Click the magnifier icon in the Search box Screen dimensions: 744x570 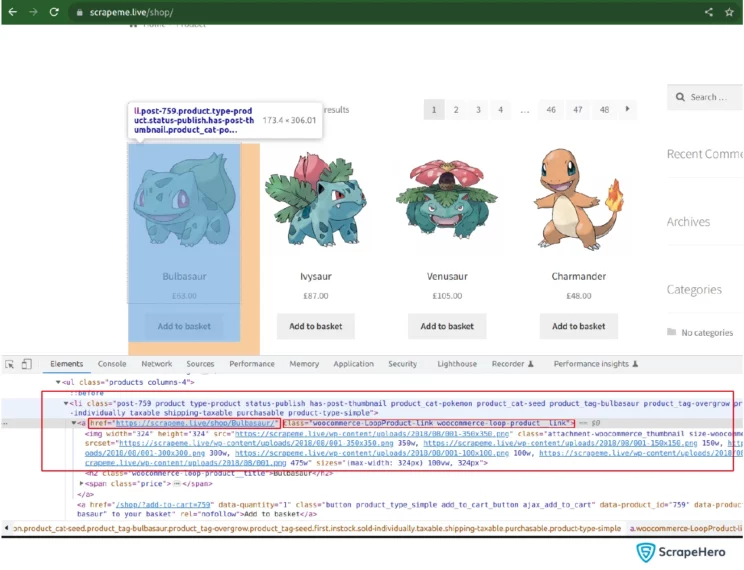pos(680,97)
